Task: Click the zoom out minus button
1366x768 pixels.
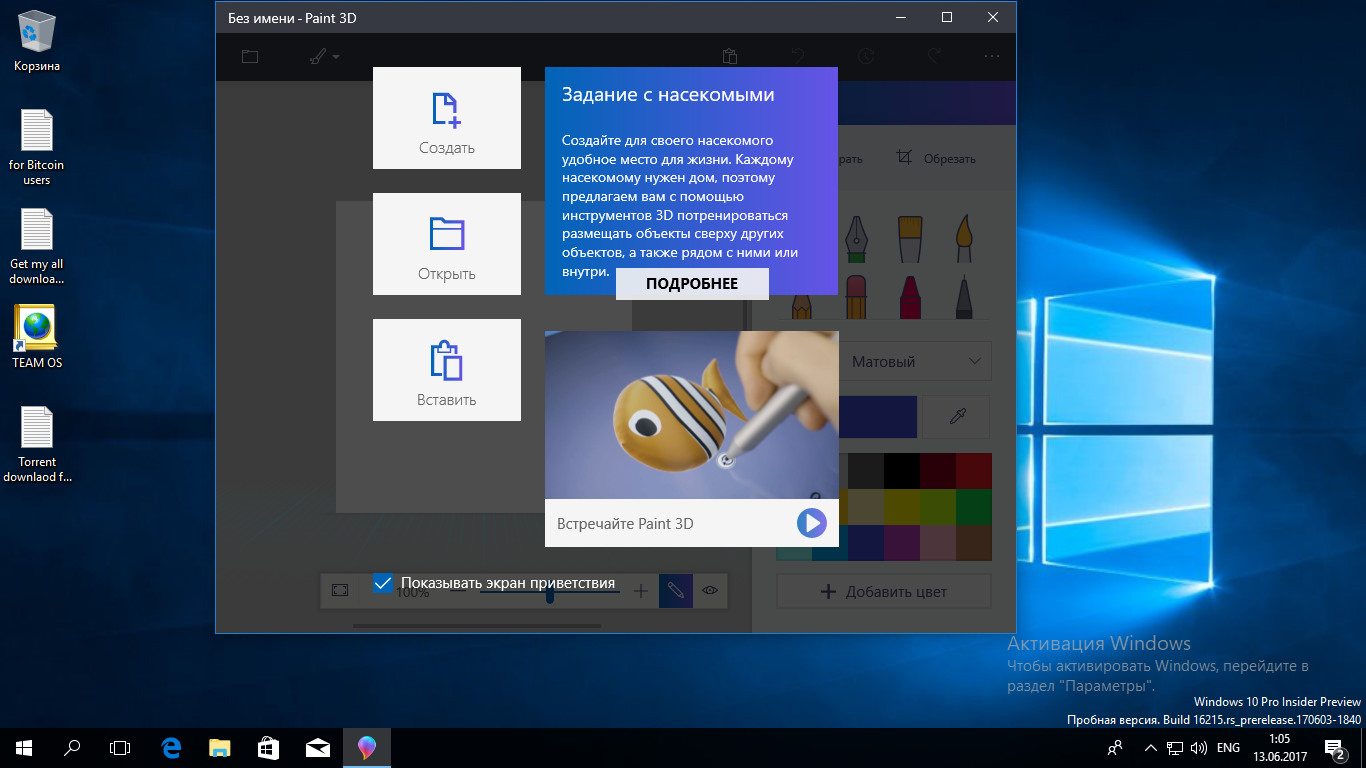Action: coord(457,592)
